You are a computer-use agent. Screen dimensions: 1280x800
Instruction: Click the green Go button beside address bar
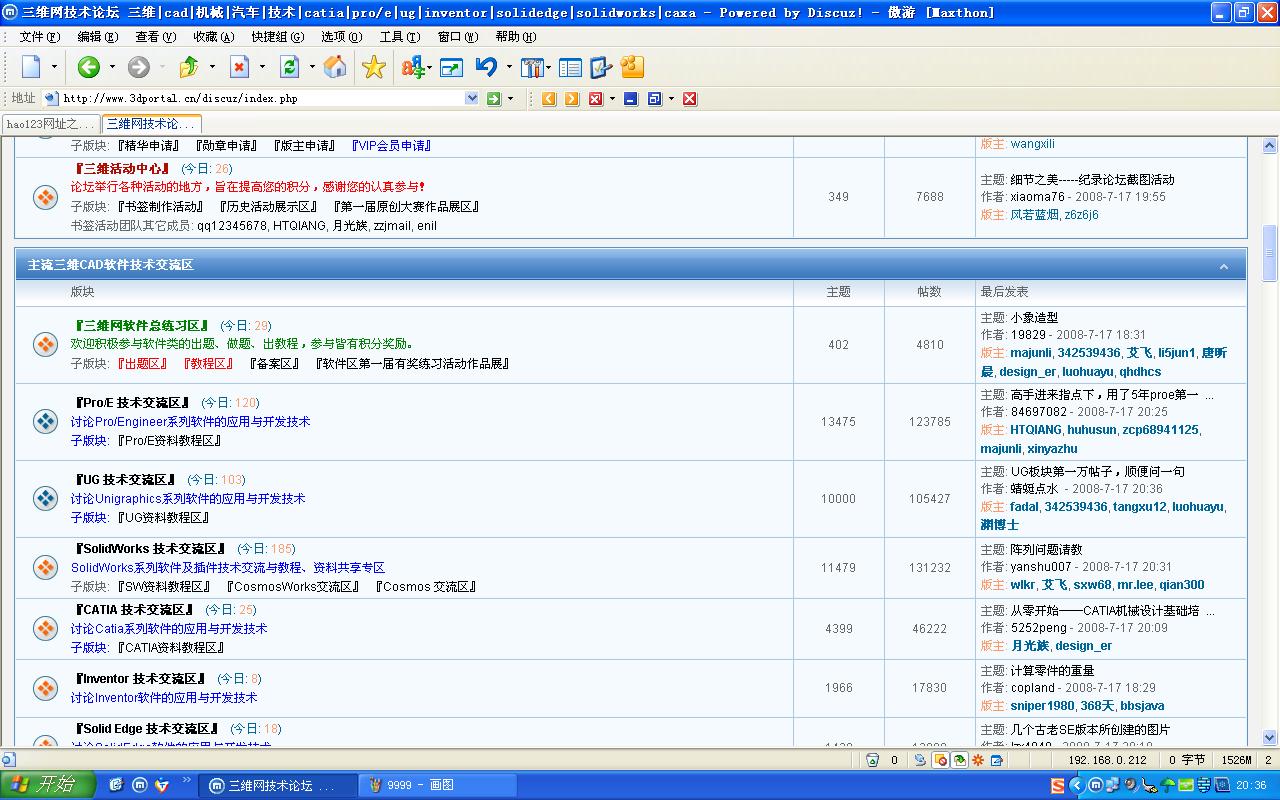(x=493, y=98)
